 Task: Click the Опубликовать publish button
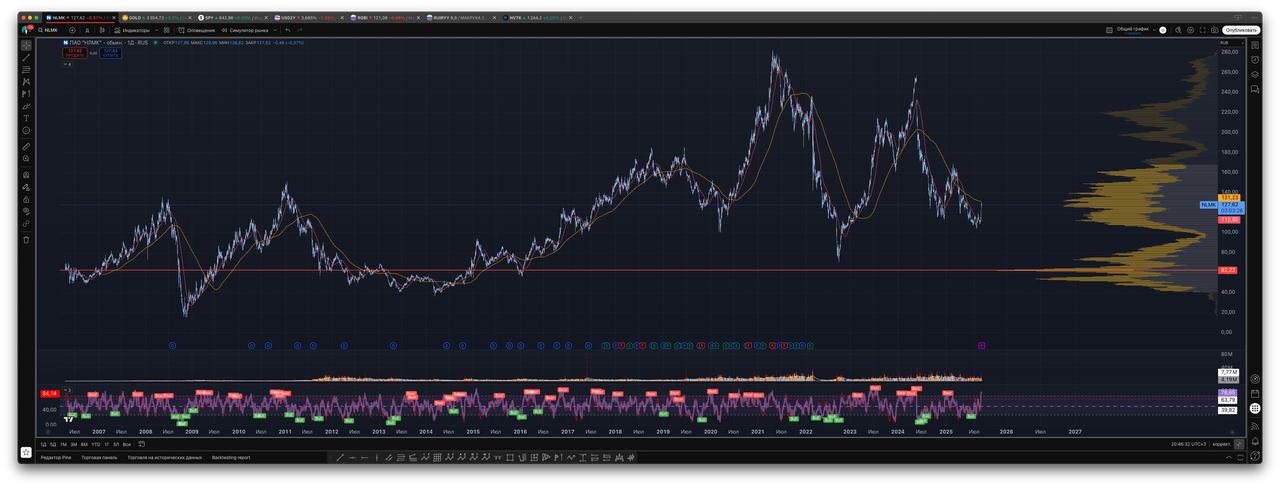point(1240,30)
